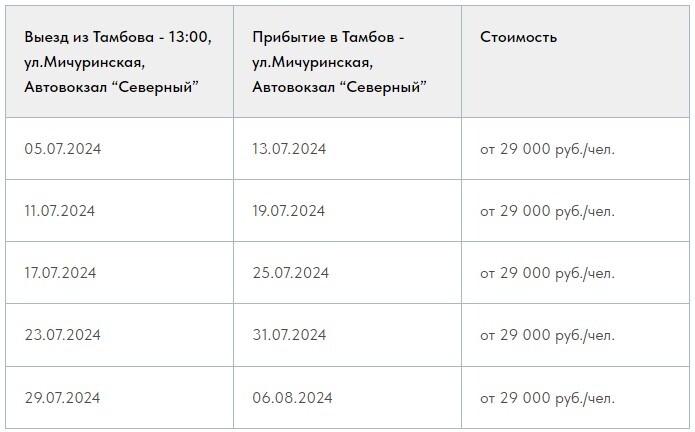Click the price in the 05.07.2024 row
Image resolution: width=695 pixels, height=432 pixels.
point(547,149)
